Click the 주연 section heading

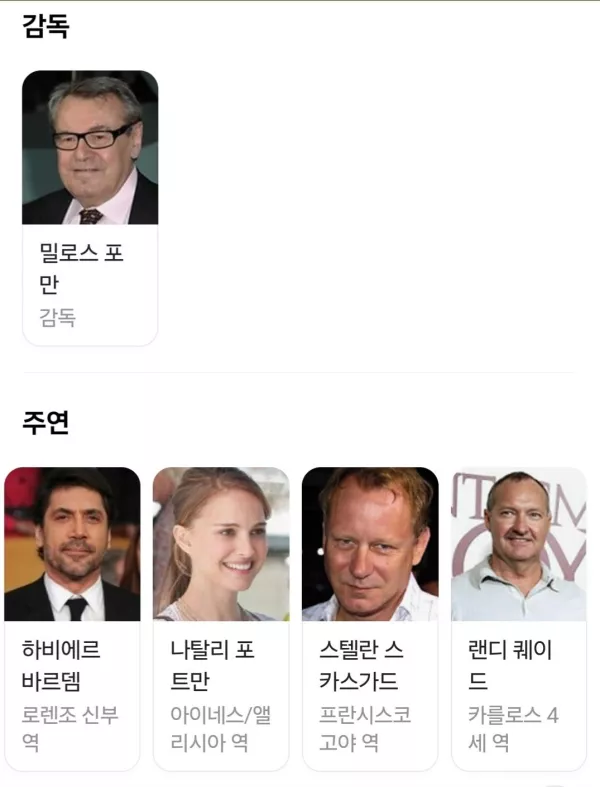click(46, 423)
